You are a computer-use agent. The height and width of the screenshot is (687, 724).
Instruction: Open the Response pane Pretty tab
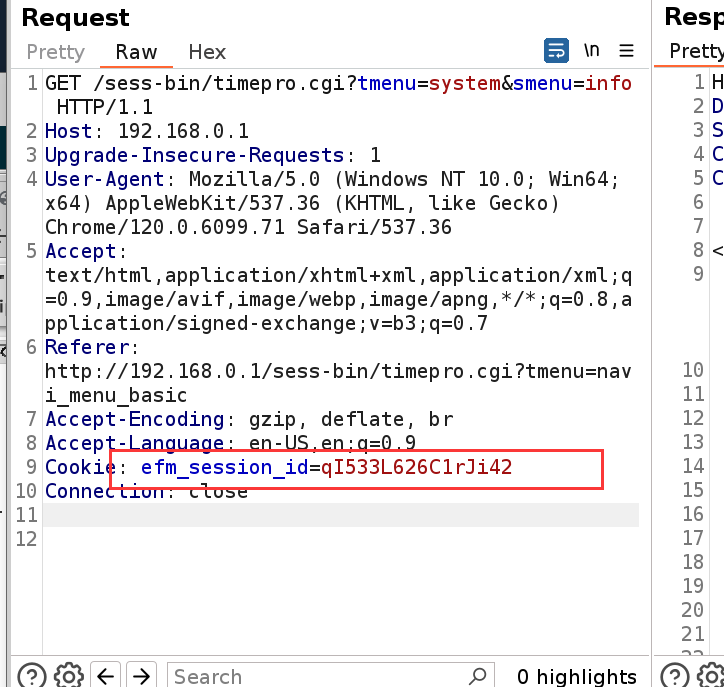pyautogui.click(x=696, y=51)
